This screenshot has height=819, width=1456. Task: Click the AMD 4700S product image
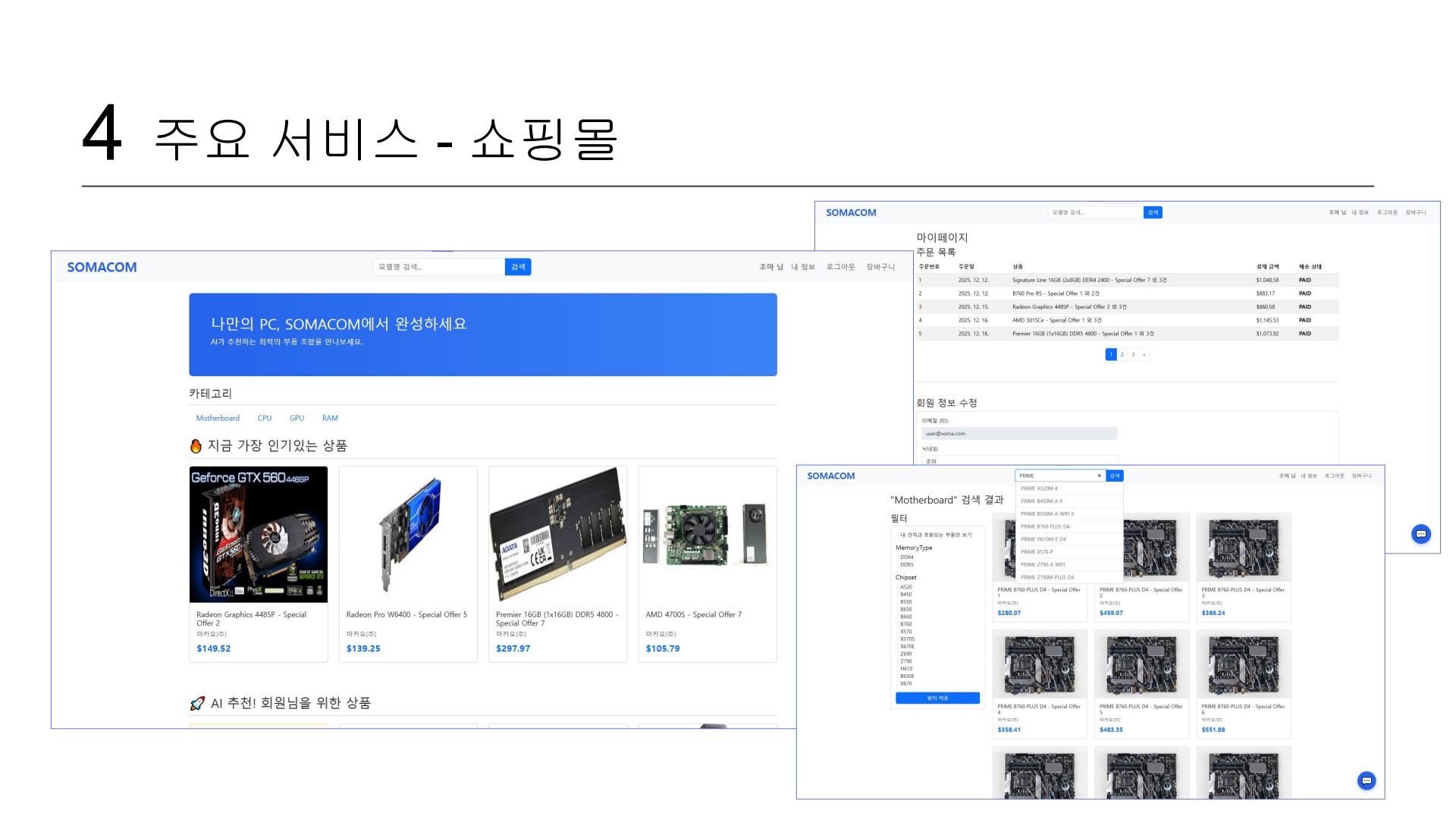(708, 535)
